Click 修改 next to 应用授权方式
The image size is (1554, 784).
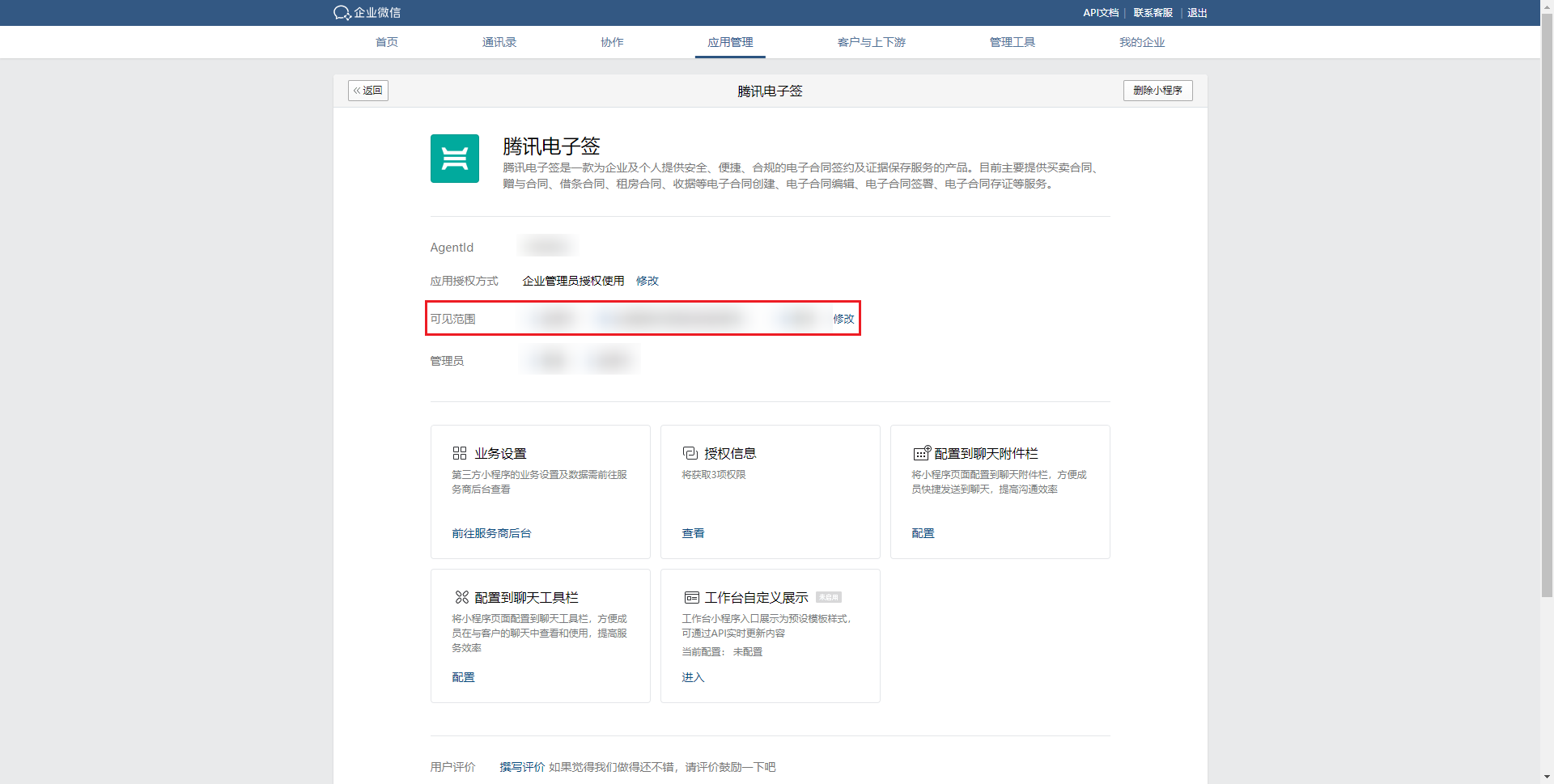tap(647, 281)
